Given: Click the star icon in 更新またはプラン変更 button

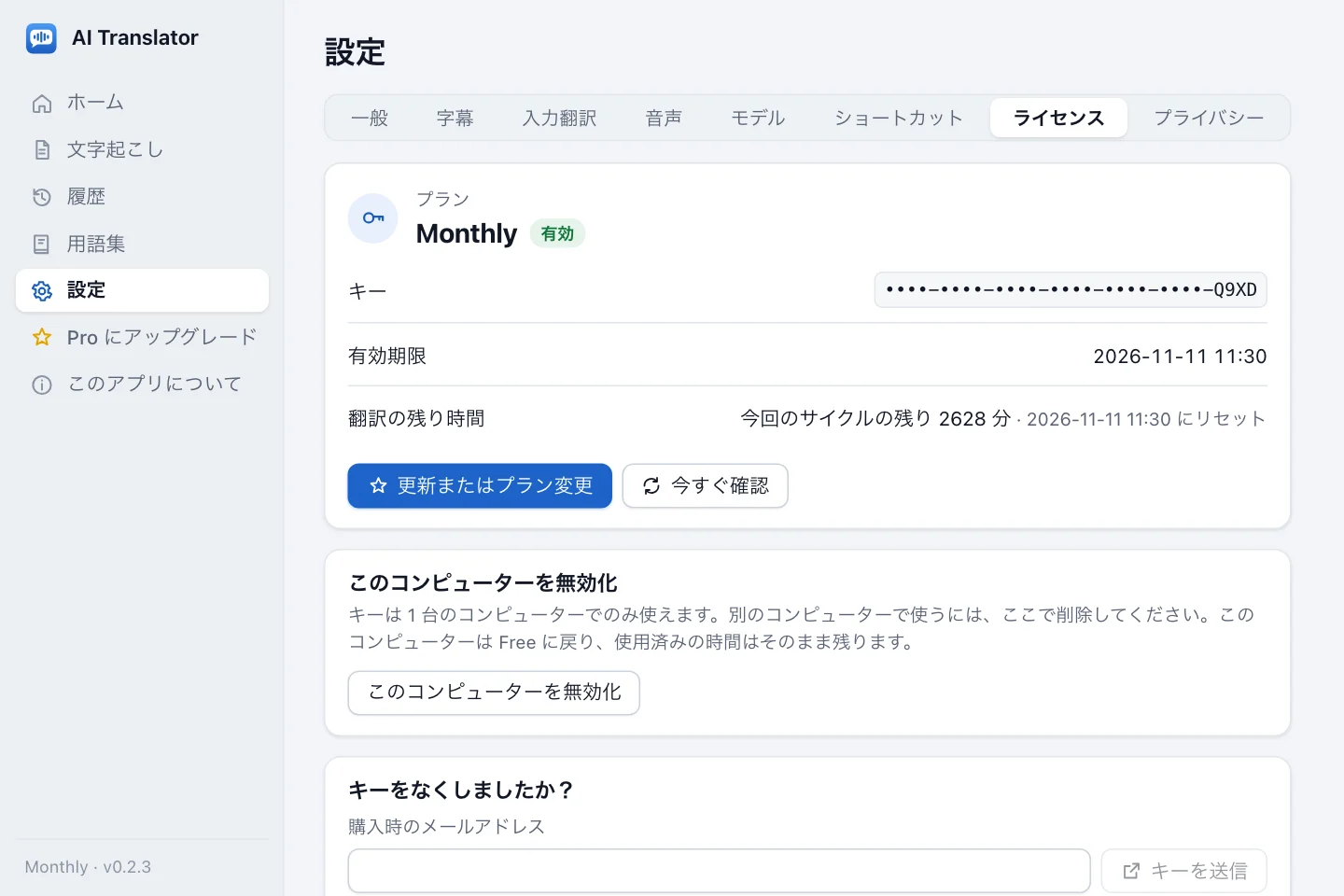Looking at the screenshot, I should [x=378, y=485].
